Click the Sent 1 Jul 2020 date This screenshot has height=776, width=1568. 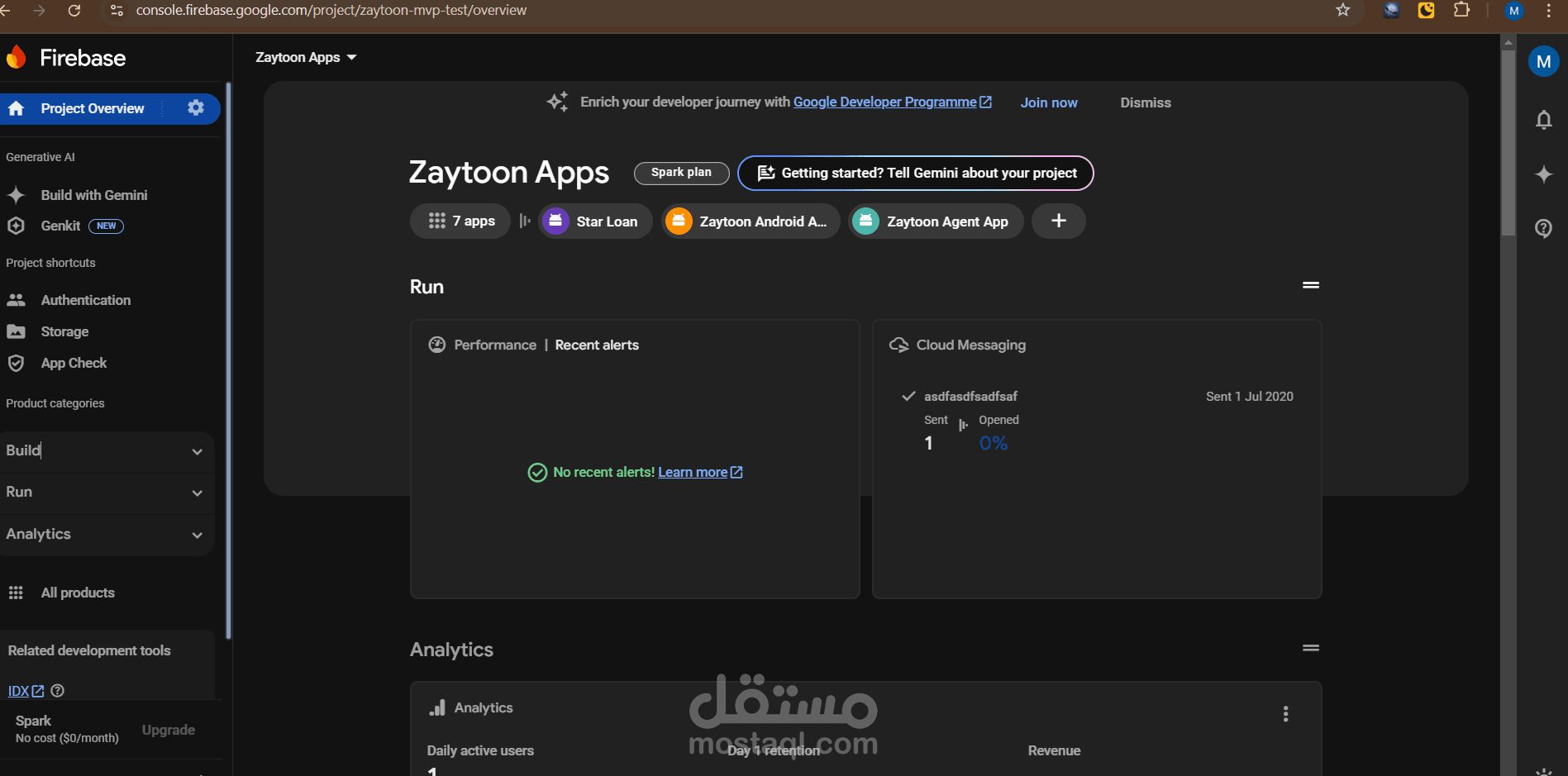coord(1250,397)
